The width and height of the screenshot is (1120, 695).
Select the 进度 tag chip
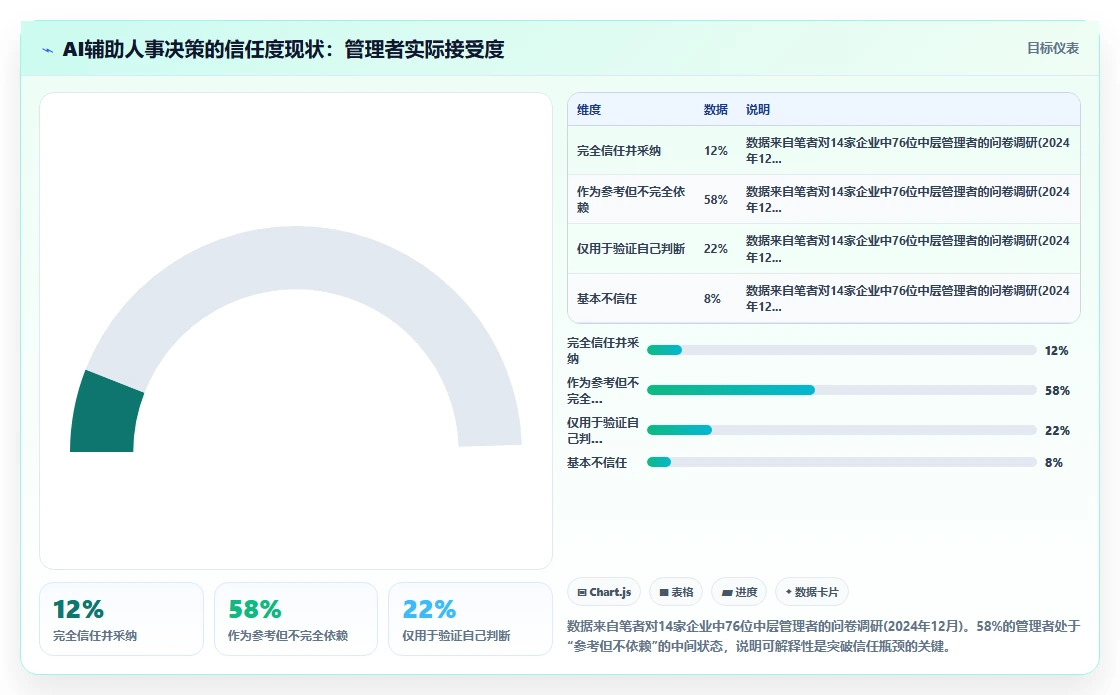tap(739, 592)
